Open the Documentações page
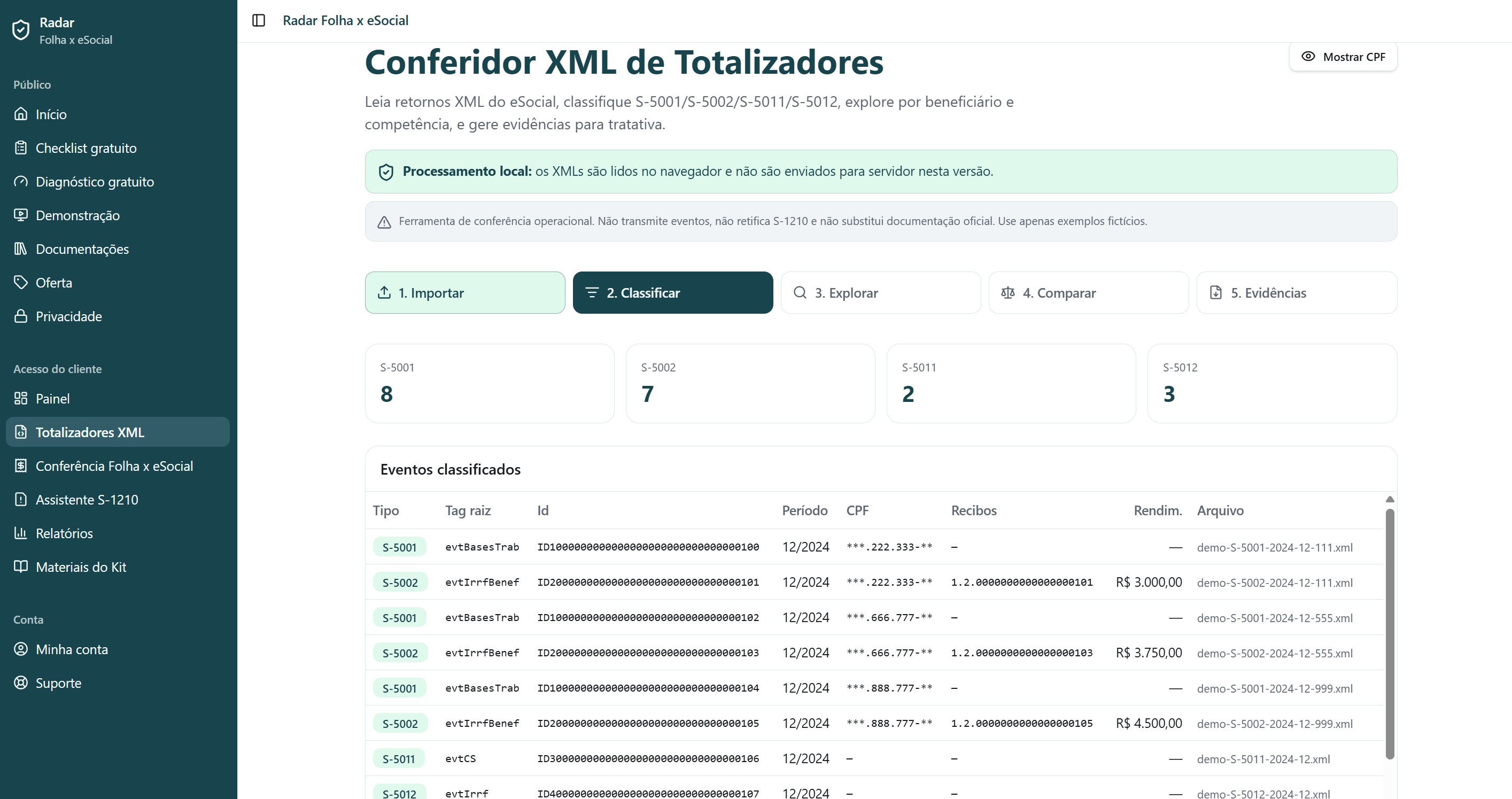 tap(118, 249)
